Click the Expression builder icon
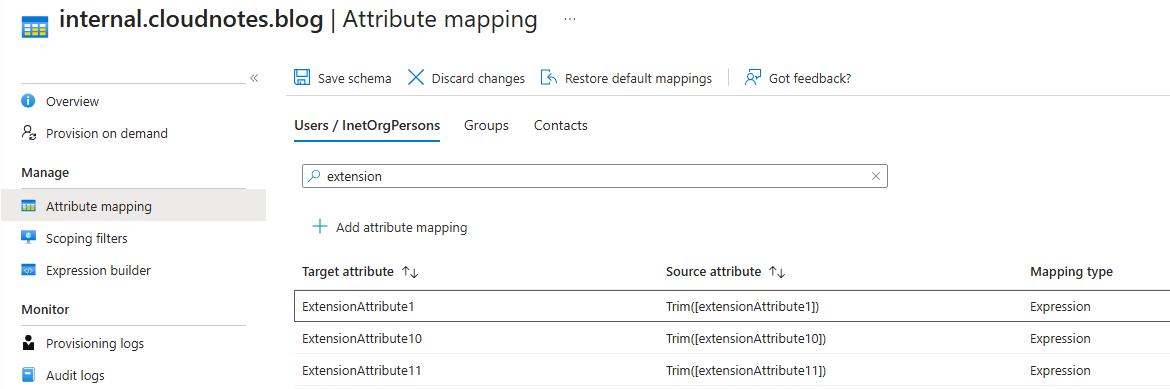The height and width of the screenshot is (389, 1170). (x=29, y=270)
